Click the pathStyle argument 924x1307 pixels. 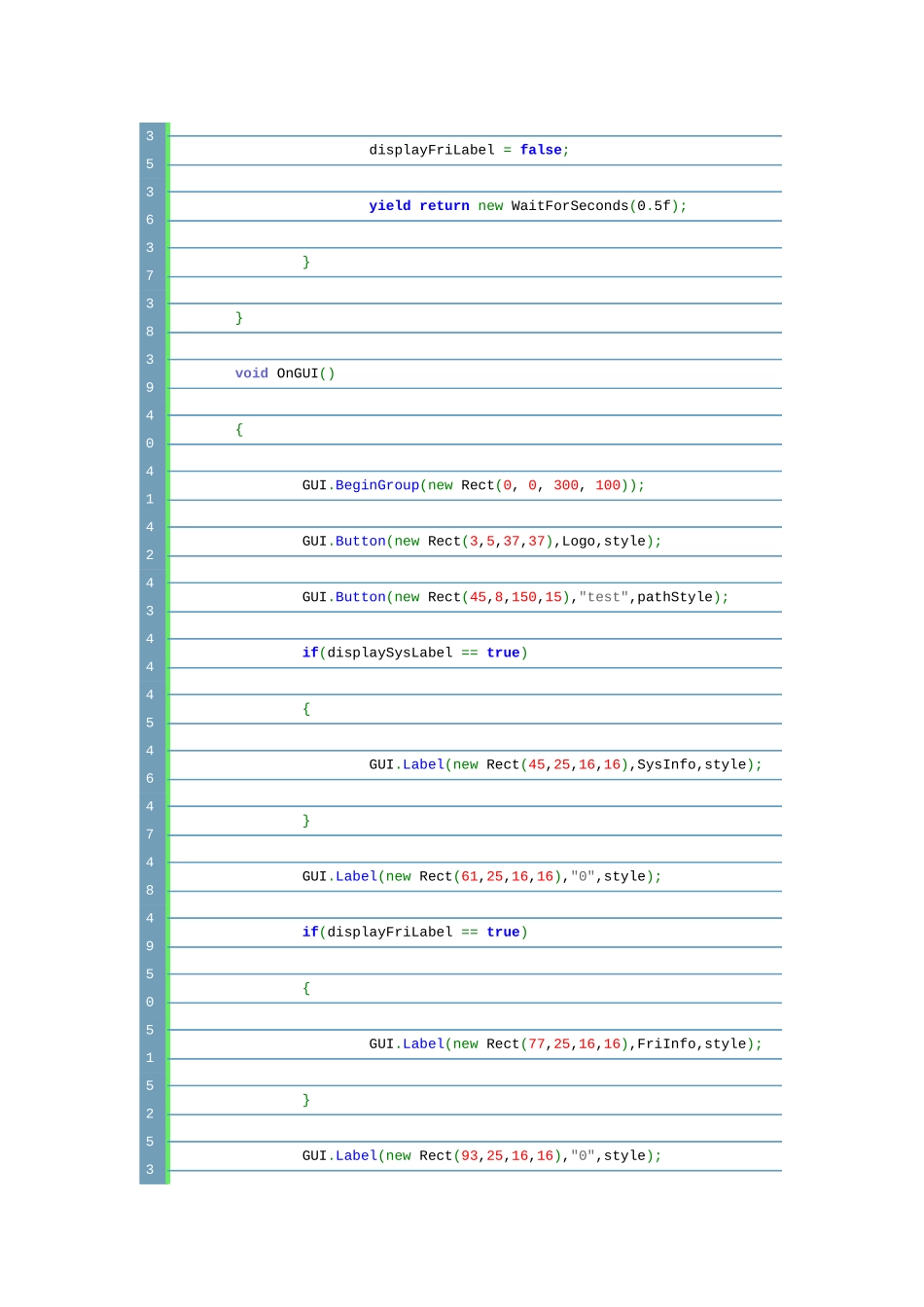675,597
